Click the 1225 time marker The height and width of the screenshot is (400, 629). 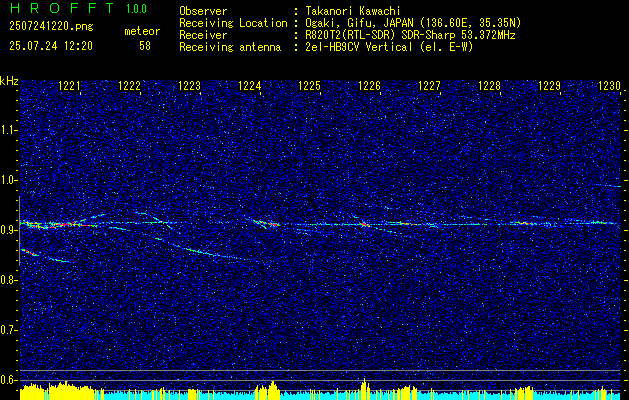(x=310, y=86)
